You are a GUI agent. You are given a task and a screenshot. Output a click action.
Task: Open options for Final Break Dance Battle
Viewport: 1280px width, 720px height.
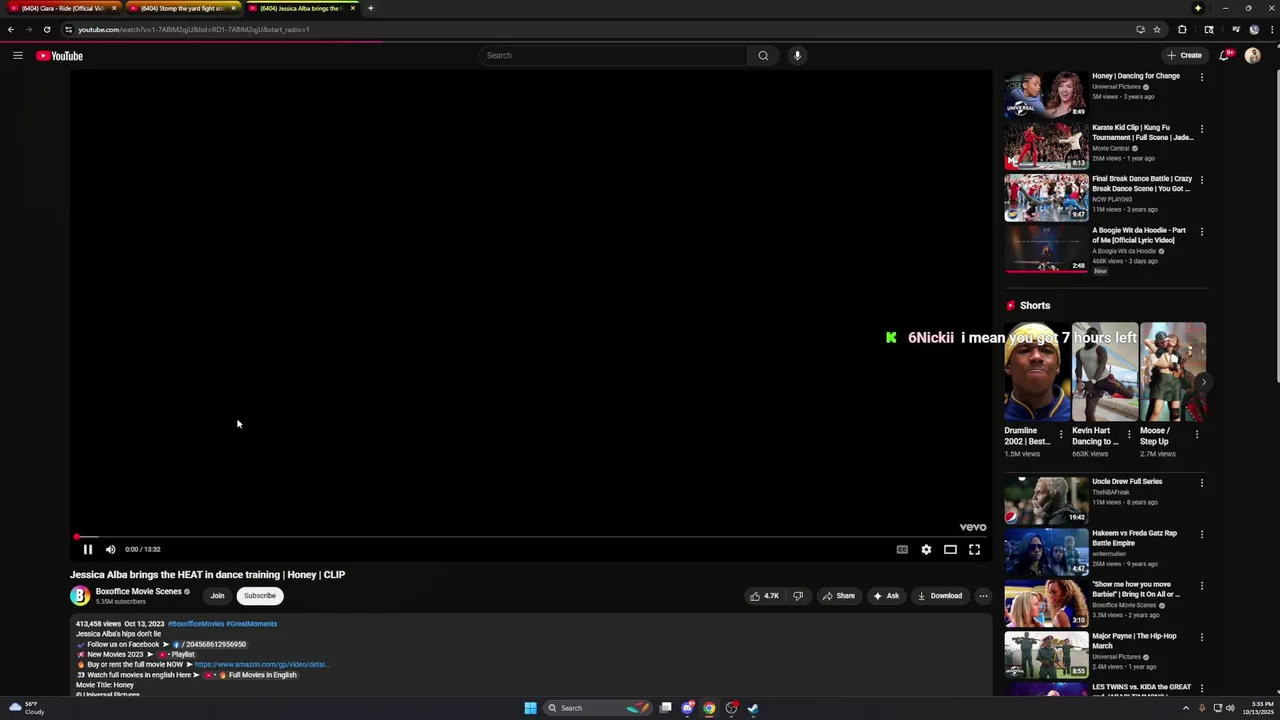point(1202,180)
